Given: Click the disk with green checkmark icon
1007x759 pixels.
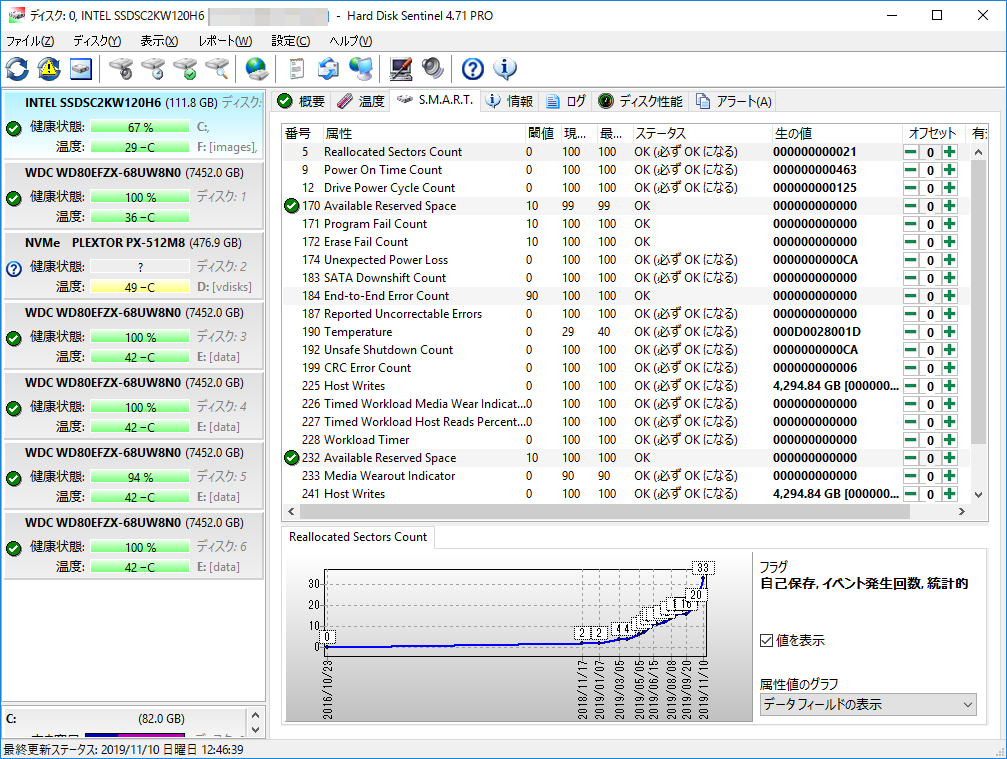Looking at the screenshot, I should pos(185,69).
